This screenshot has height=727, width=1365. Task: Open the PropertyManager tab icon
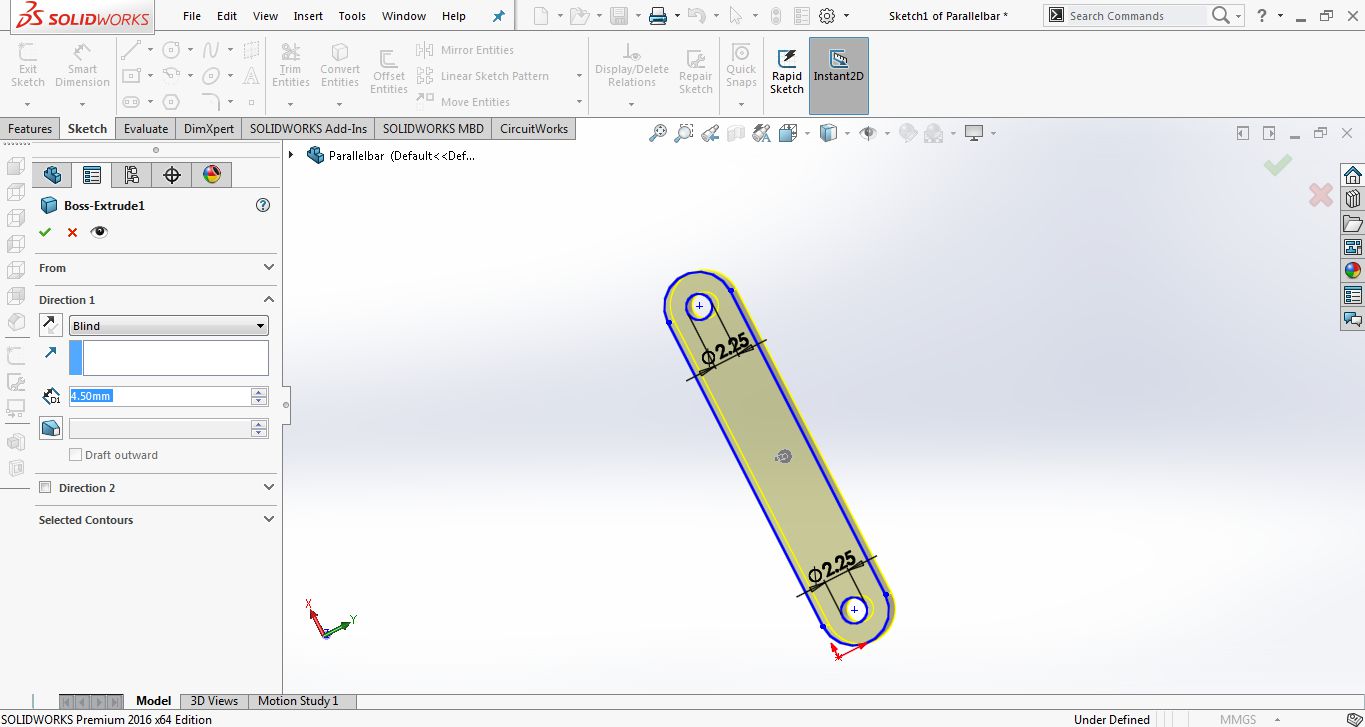coord(92,175)
